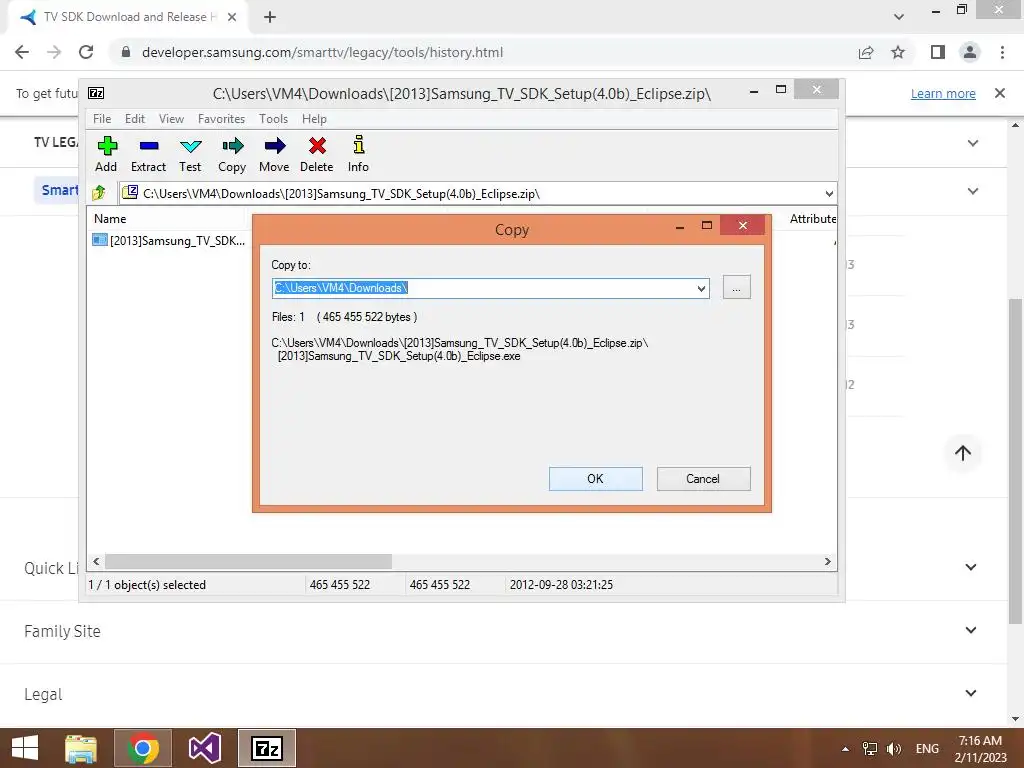Bookmark this page with star icon
The height and width of the screenshot is (768, 1024).
coord(898,52)
